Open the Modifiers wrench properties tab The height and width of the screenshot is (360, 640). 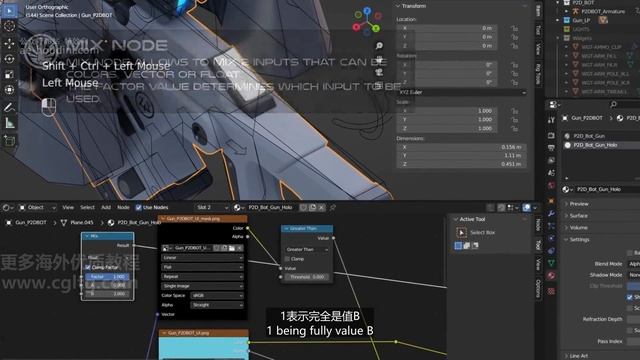point(551,213)
